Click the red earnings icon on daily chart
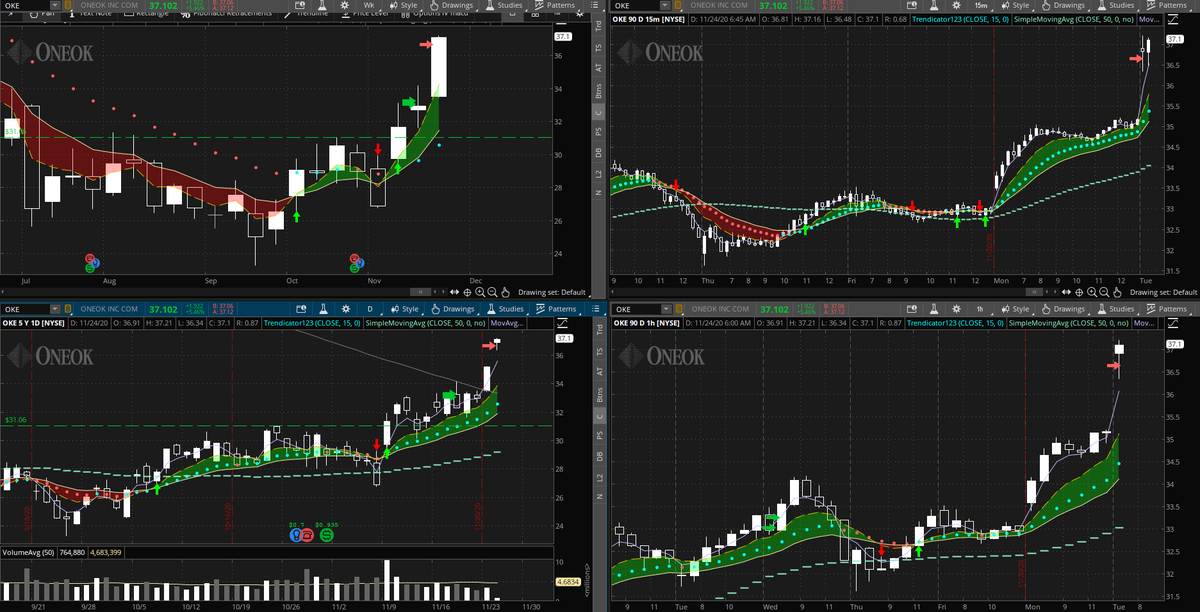This screenshot has width=1200, height=612. pos(307,535)
